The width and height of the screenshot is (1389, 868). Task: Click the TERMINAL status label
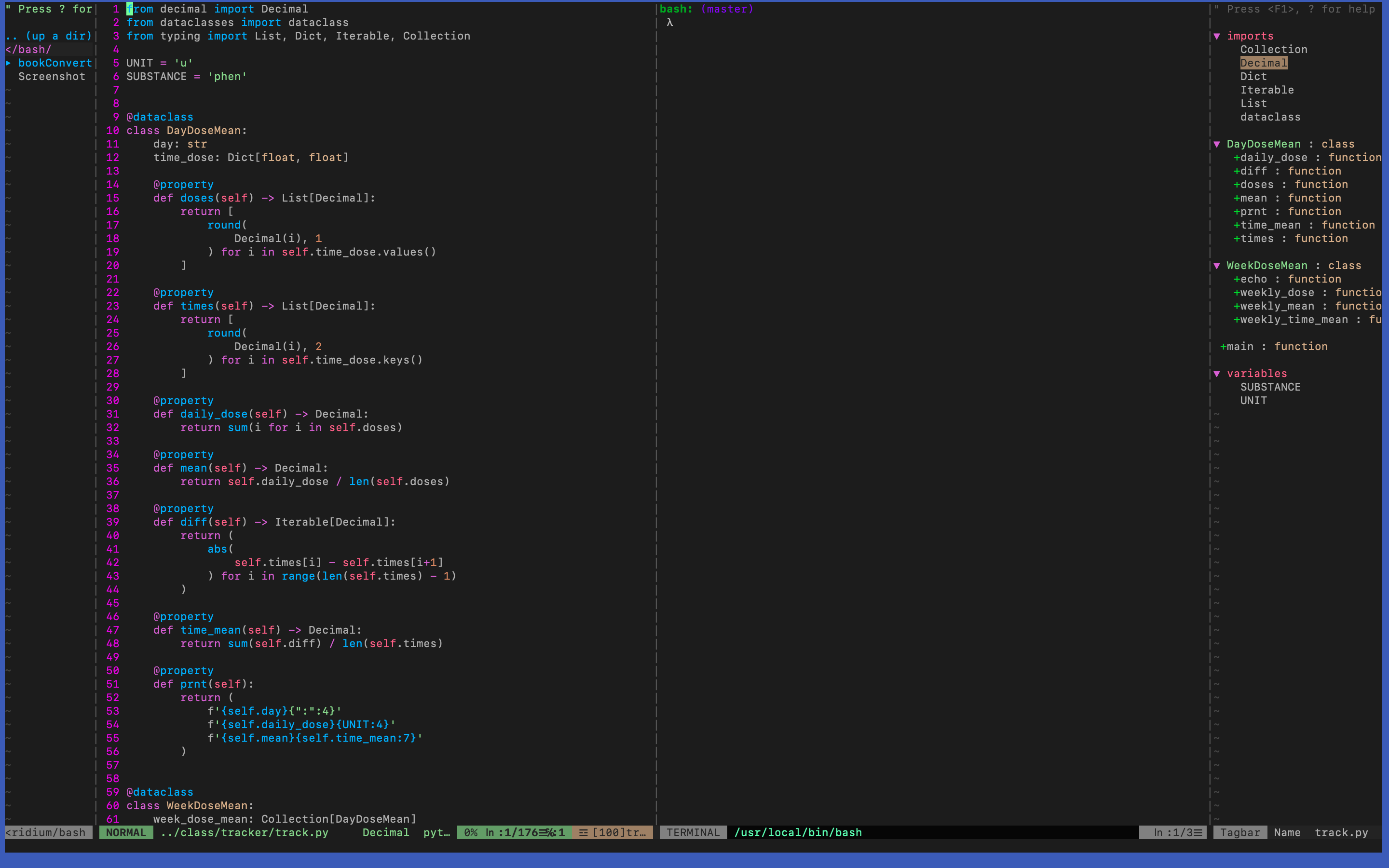click(x=693, y=832)
